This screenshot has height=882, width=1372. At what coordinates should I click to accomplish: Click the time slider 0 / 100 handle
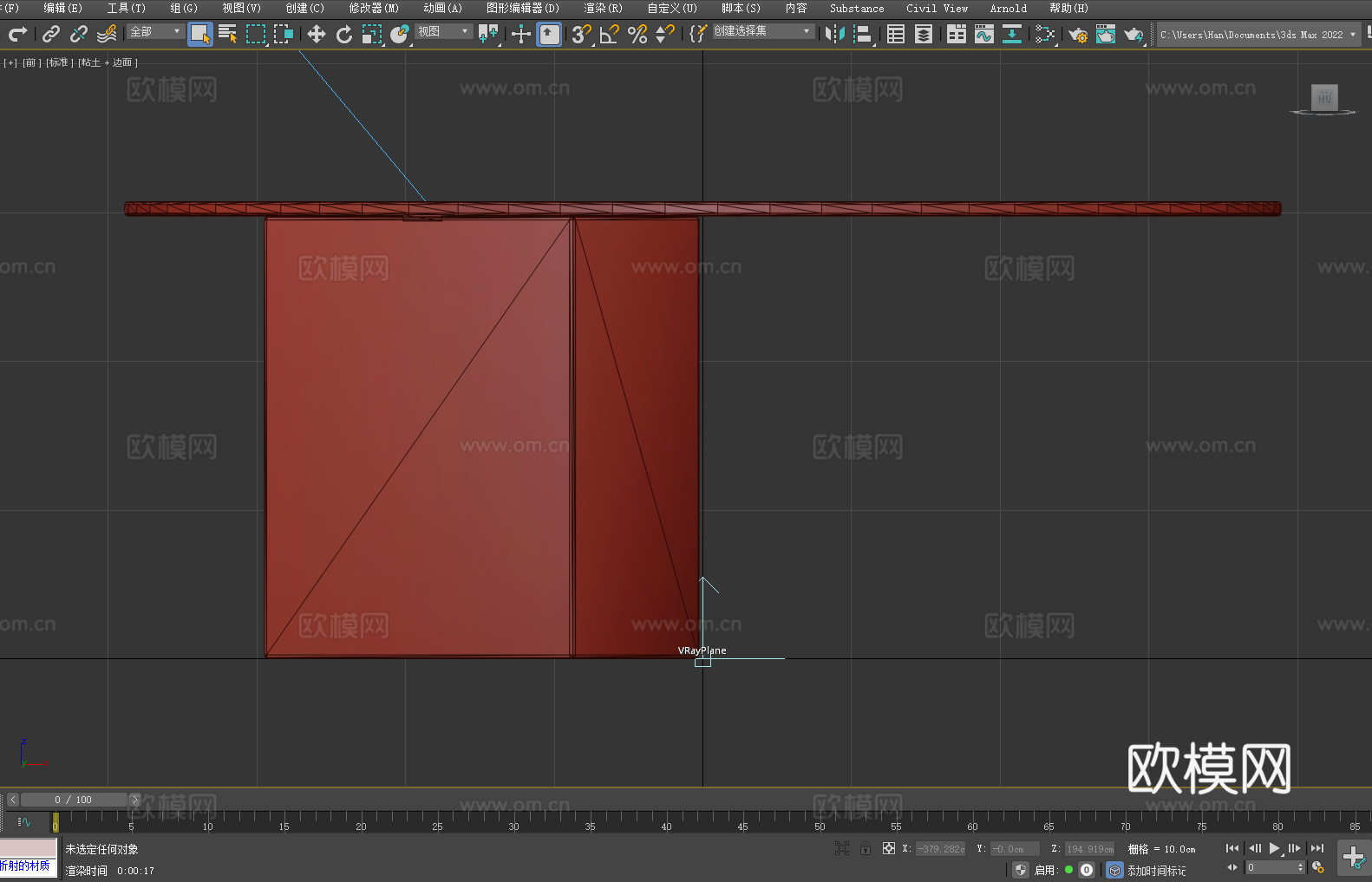(74, 800)
